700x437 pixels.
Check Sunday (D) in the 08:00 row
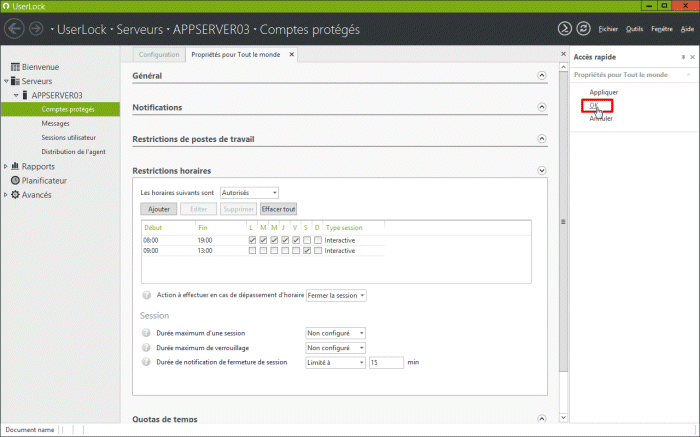point(318,240)
